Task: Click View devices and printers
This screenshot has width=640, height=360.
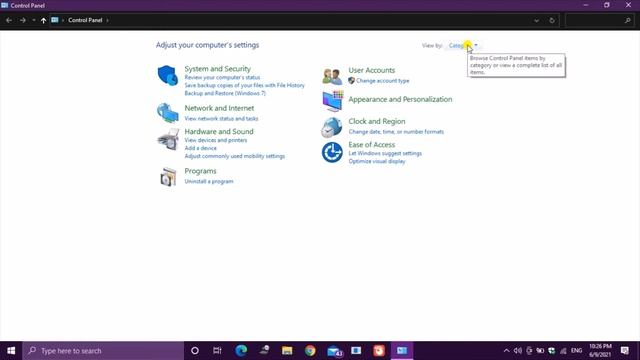Action: [216, 140]
